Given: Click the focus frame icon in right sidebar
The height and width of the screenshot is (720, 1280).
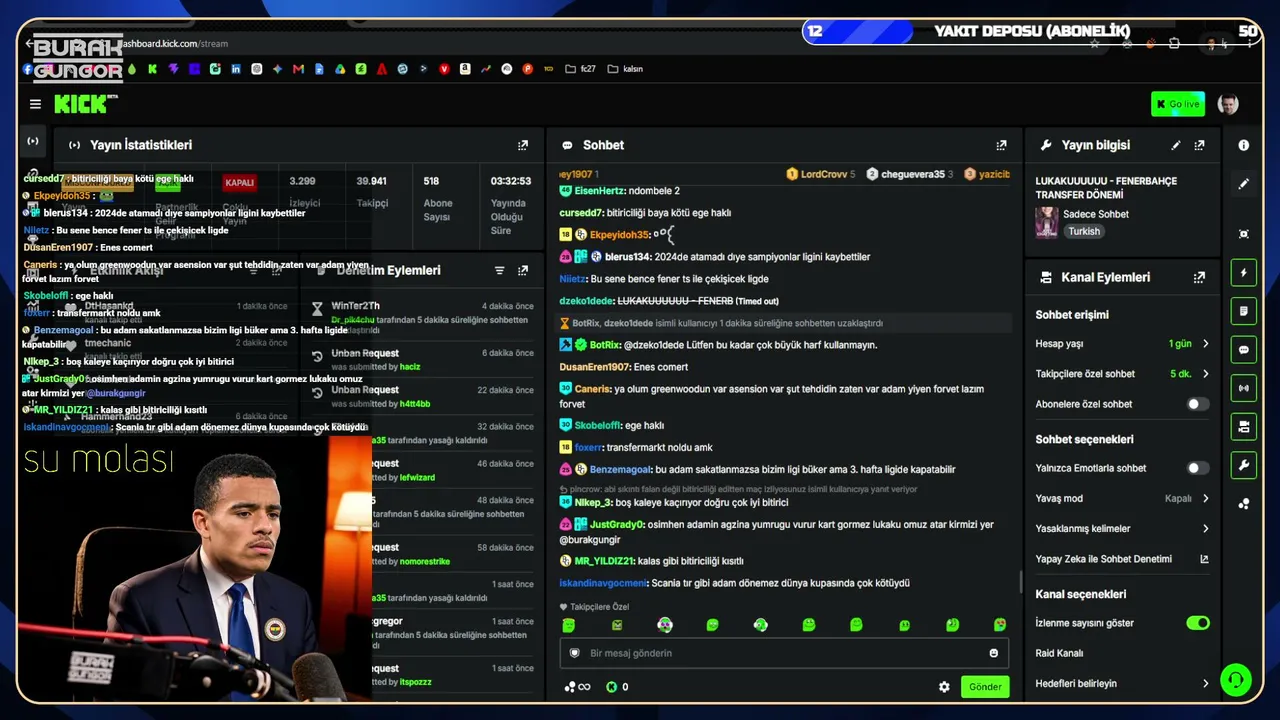Looking at the screenshot, I should 1244,234.
